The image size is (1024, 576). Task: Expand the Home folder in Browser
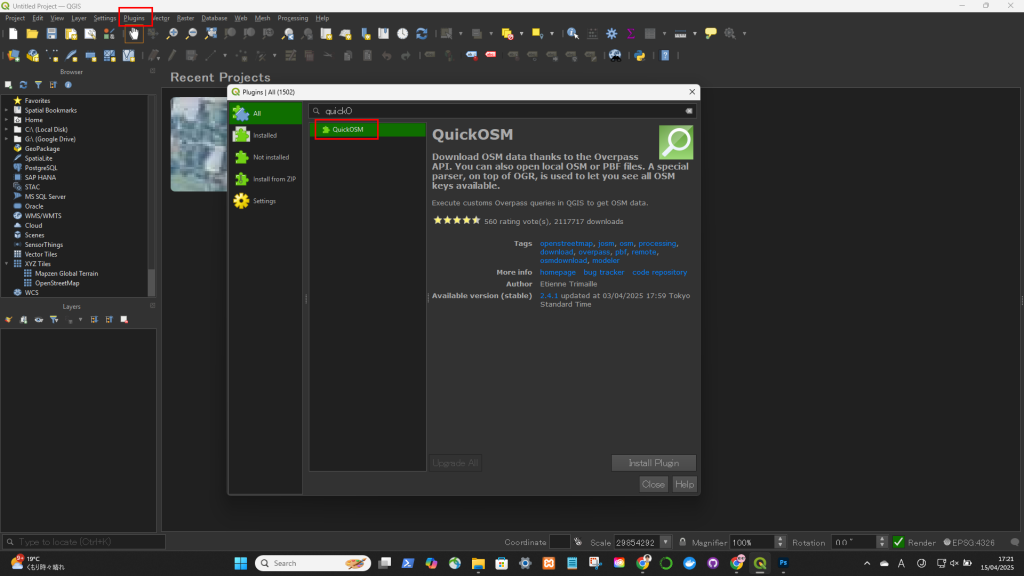(x=6, y=120)
